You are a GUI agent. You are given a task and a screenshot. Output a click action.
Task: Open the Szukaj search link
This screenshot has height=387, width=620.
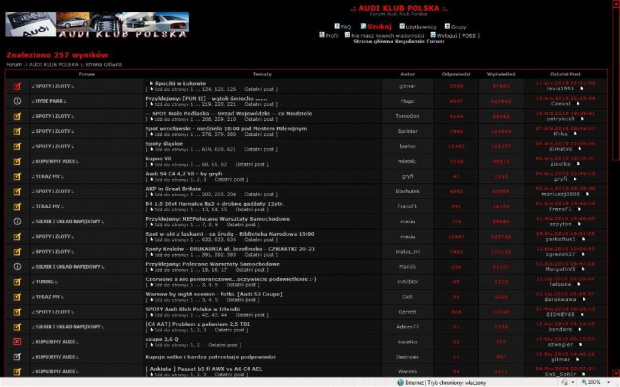point(379,26)
